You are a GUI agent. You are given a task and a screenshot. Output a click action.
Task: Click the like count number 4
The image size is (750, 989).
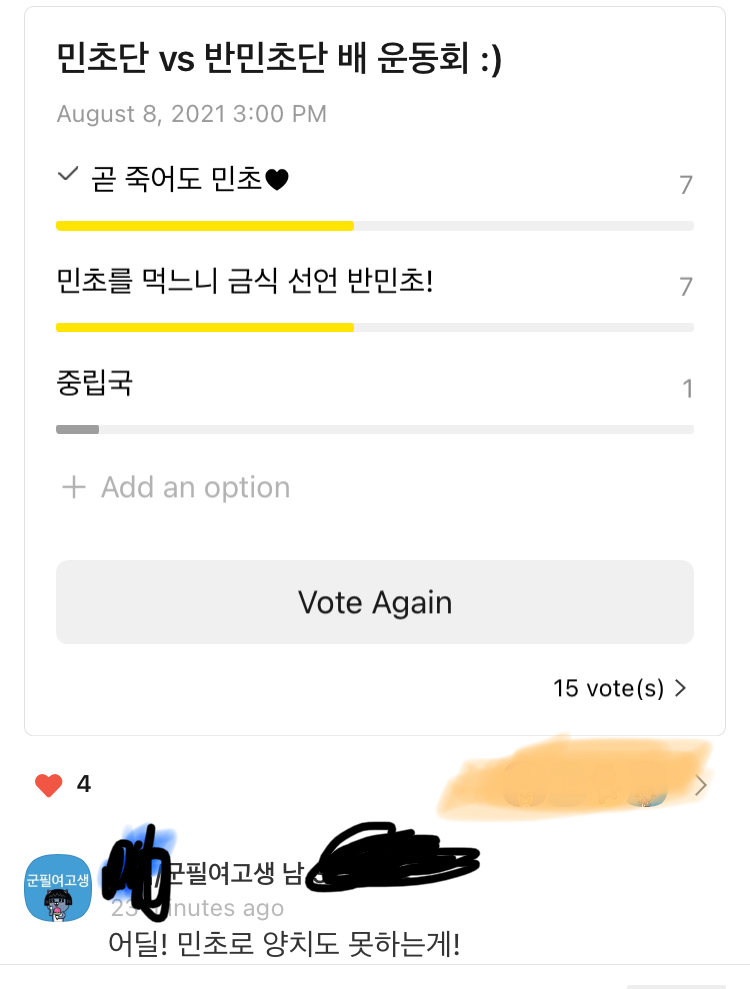pos(84,785)
